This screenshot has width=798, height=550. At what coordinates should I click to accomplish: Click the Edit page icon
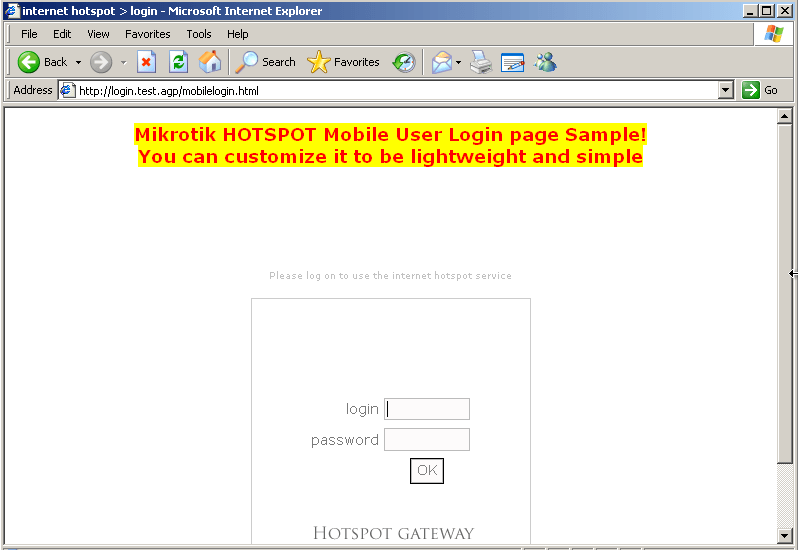tap(512, 62)
